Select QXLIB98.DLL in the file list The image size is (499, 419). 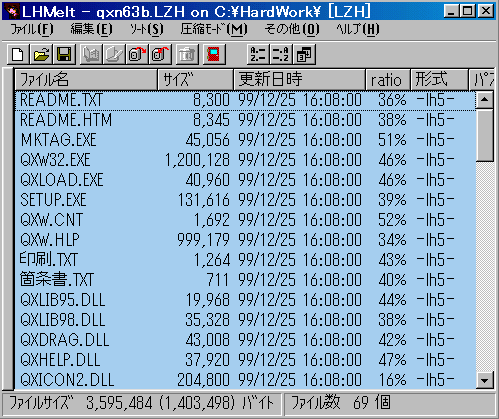click(x=63, y=320)
